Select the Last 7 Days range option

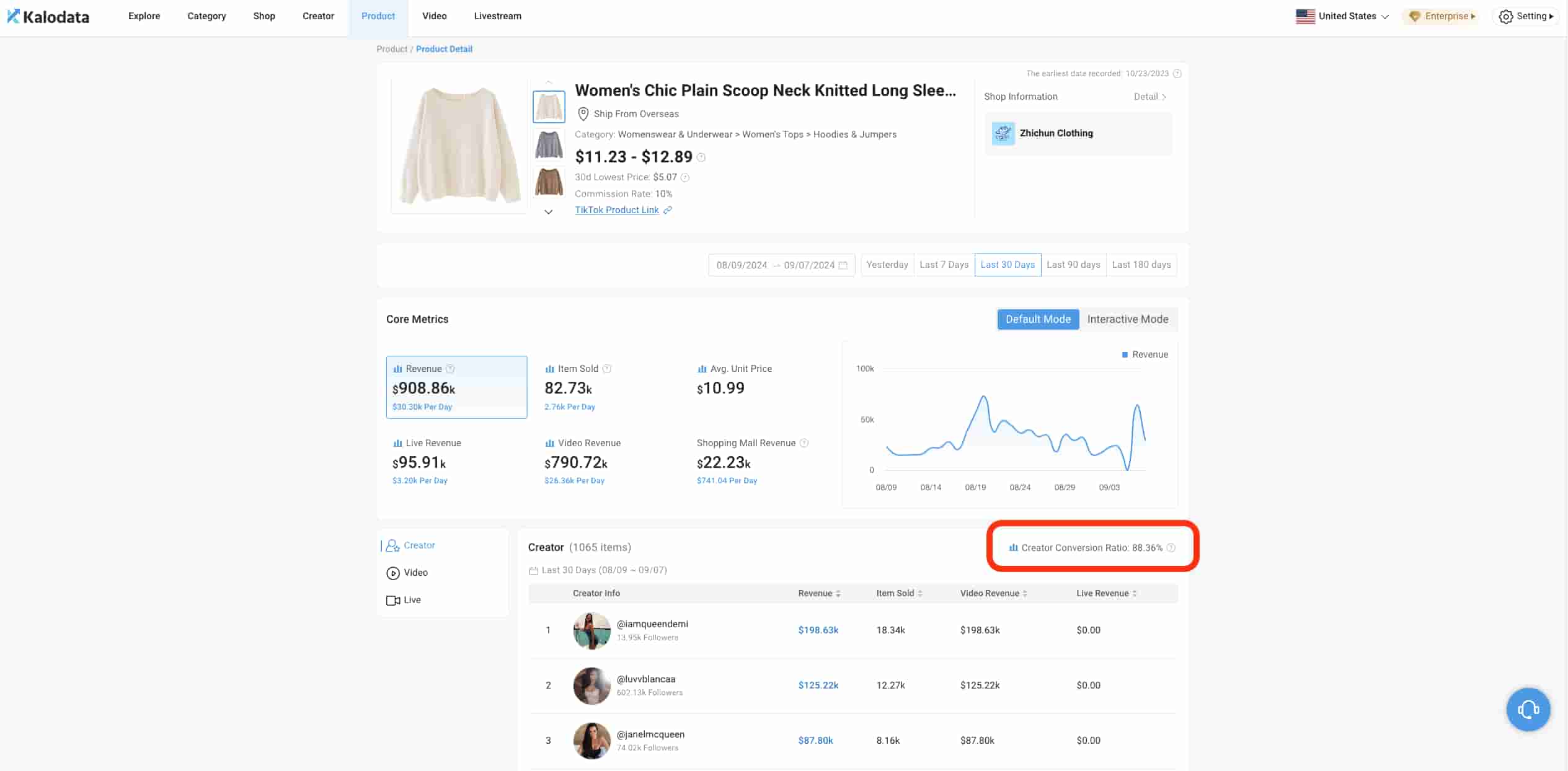(x=944, y=265)
